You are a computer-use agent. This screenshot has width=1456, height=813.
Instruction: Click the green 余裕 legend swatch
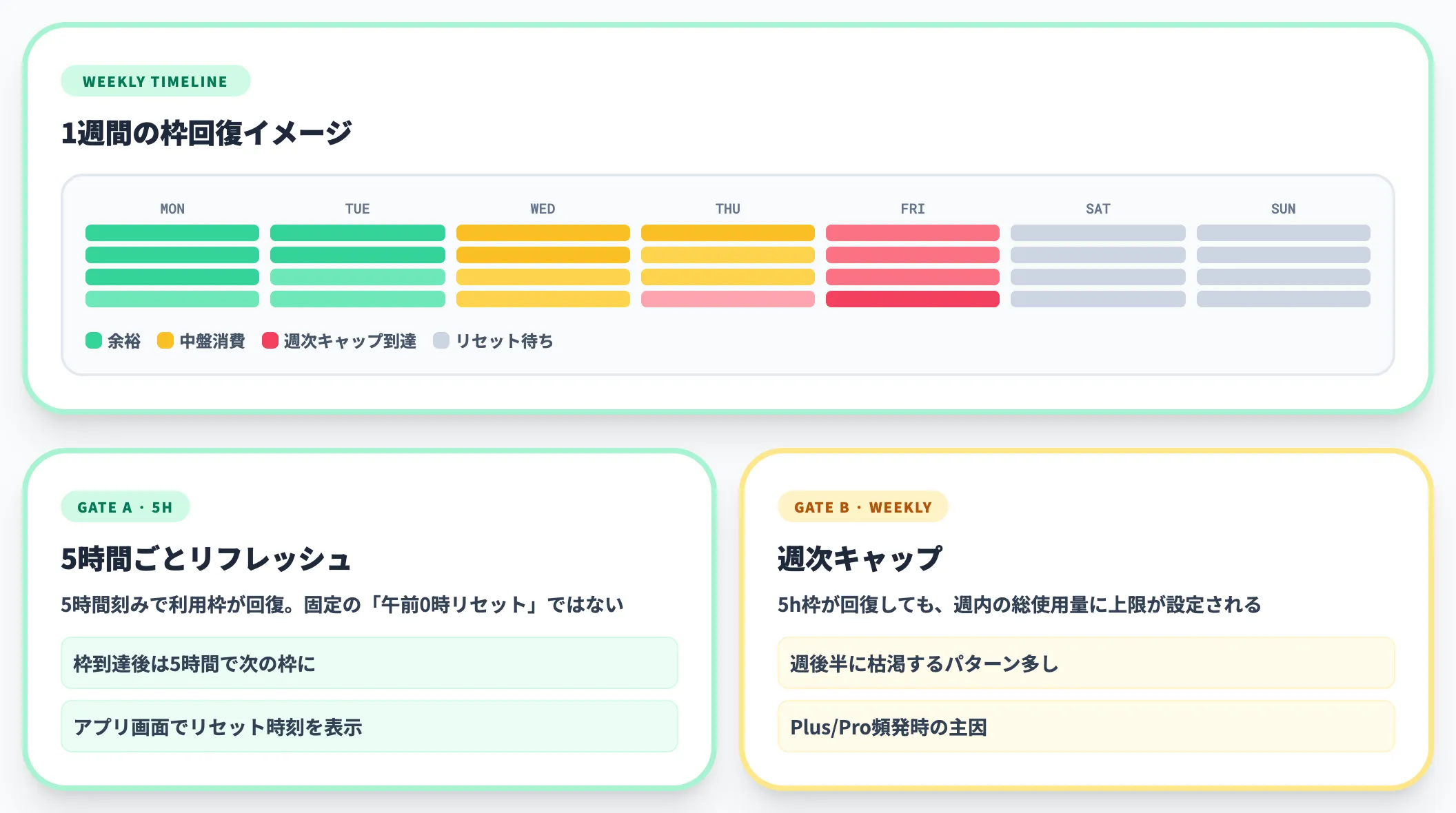94,340
